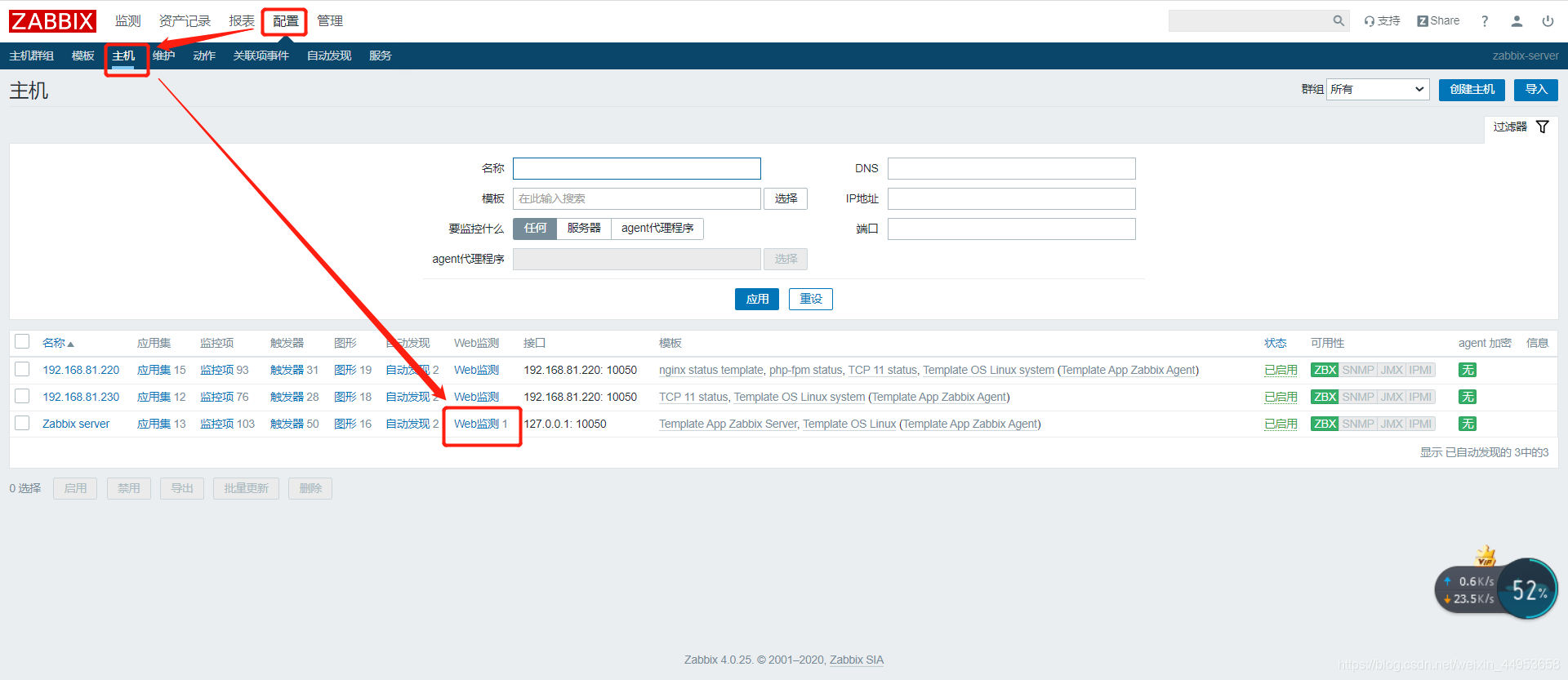The image size is (1568, 680).
Task: Open the 管理 top menu
Action: [x=330, y=21]
